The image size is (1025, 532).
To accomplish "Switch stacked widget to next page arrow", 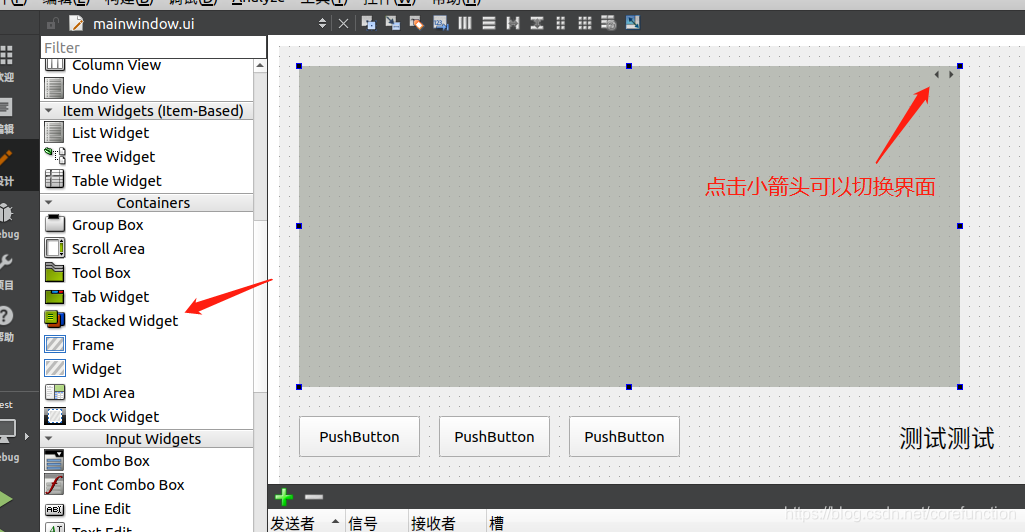I will (x=951, y=75).
